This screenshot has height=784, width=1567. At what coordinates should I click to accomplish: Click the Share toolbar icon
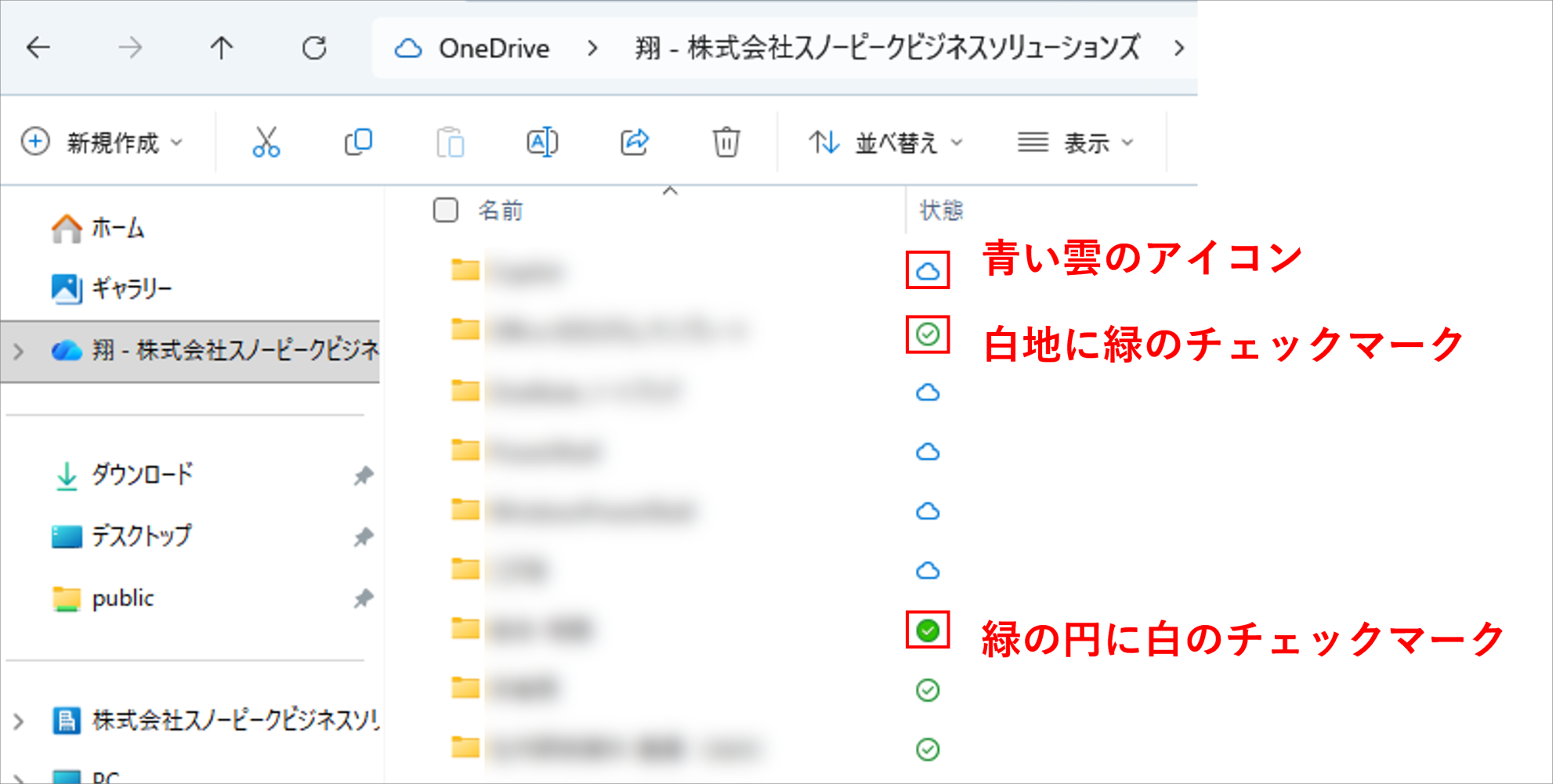coord(635,142)
